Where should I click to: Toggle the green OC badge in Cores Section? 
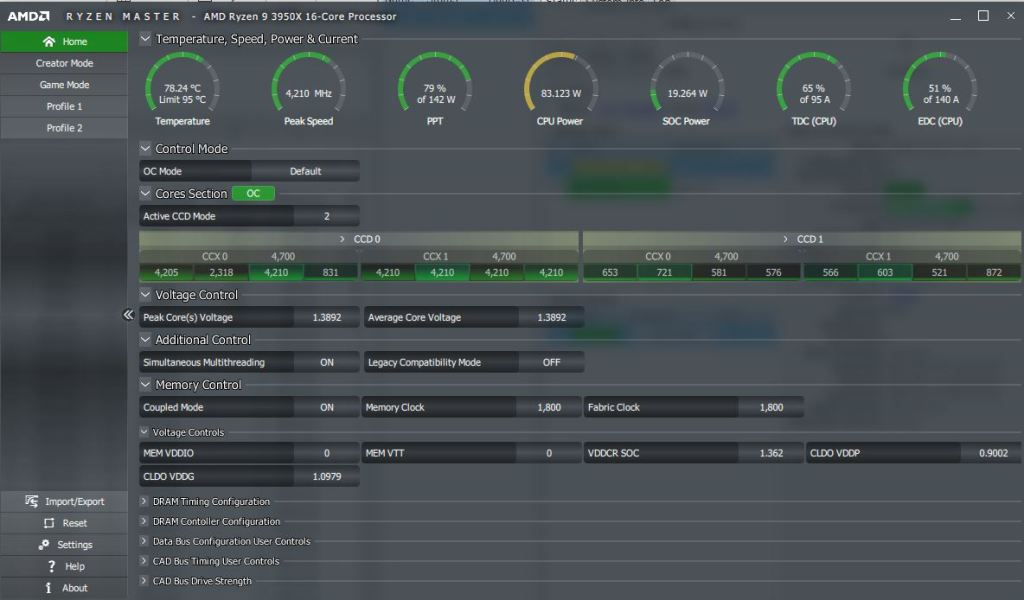click(x=253, y=194)
